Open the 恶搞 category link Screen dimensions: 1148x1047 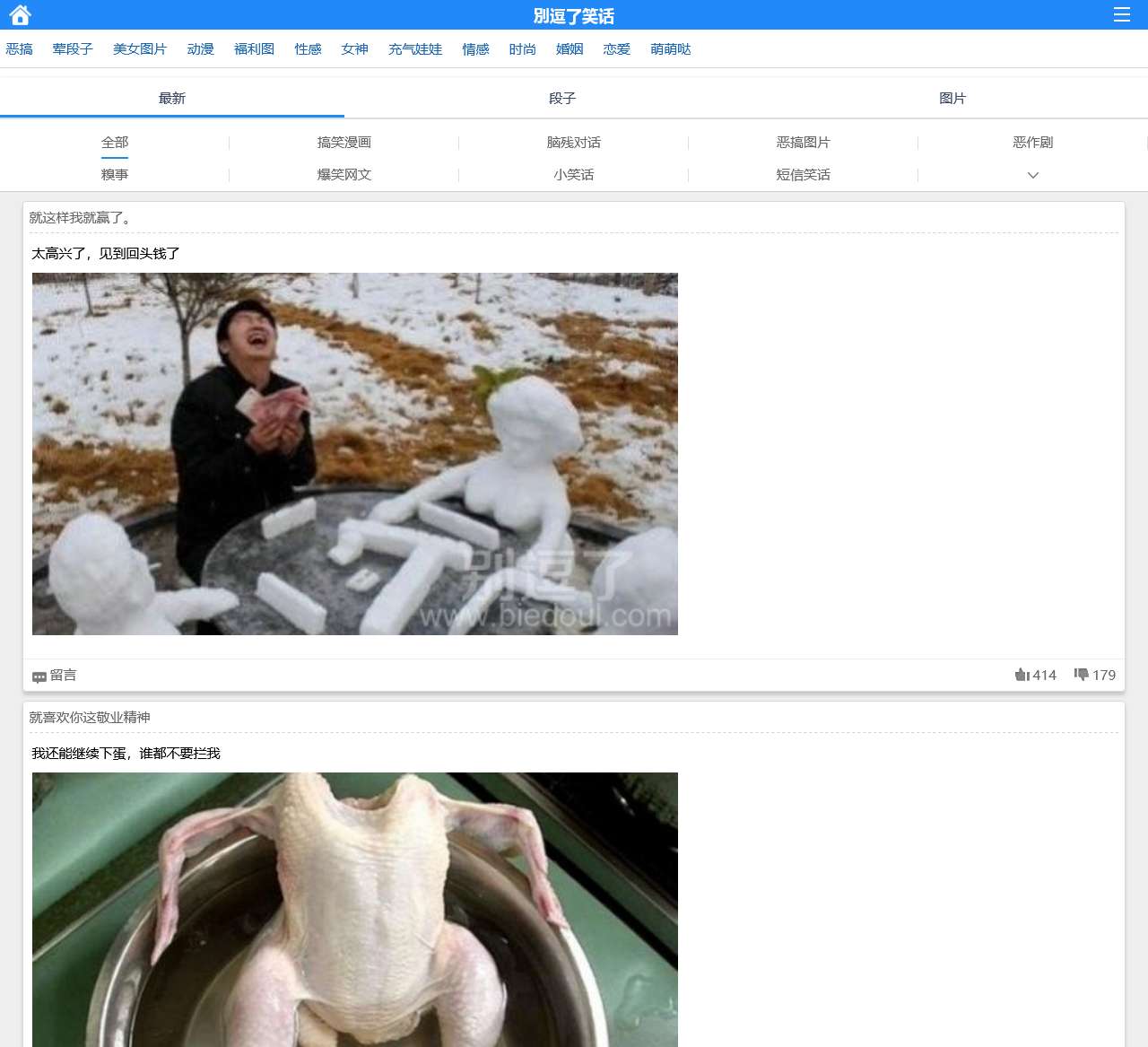(20, 49)
